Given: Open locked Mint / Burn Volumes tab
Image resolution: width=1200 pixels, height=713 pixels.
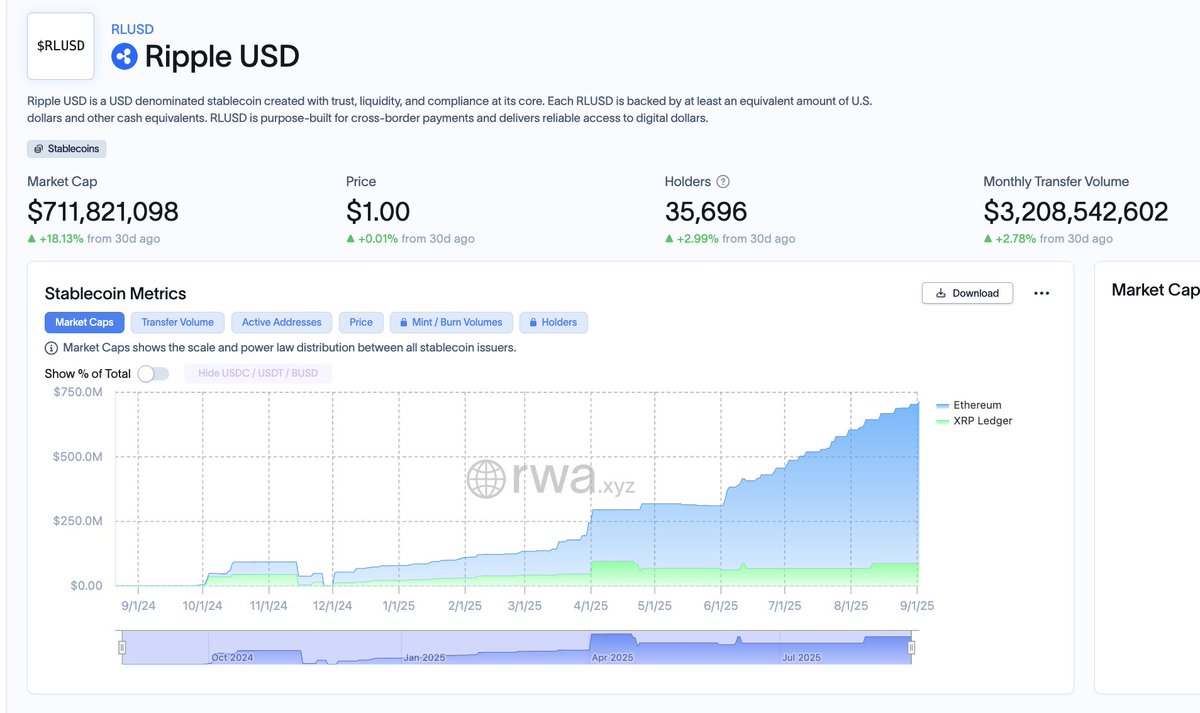Looking at the screenshot, I should [x=451, y=322].
